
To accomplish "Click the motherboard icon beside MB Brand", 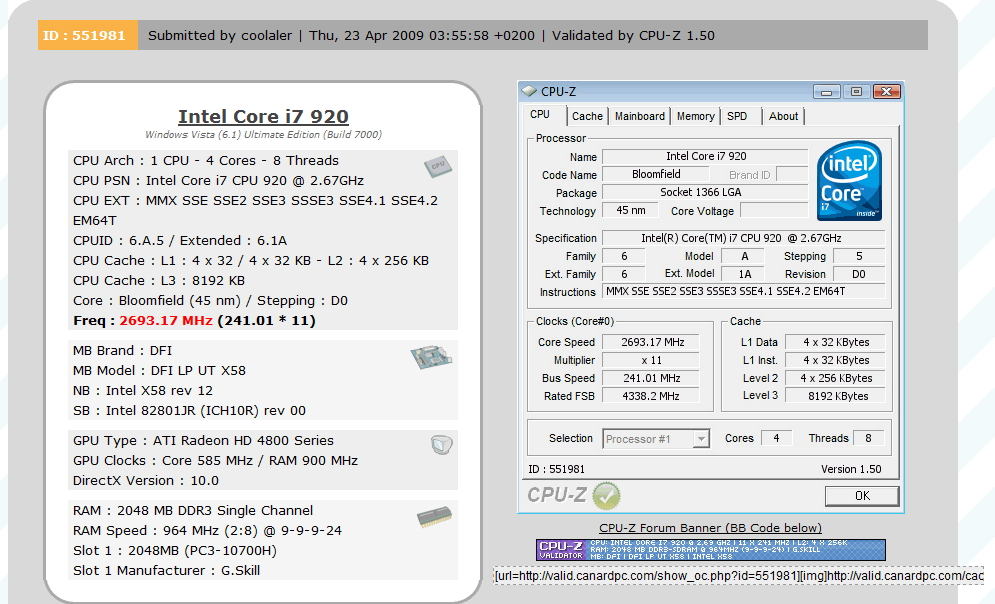I will tap(431, 357).
